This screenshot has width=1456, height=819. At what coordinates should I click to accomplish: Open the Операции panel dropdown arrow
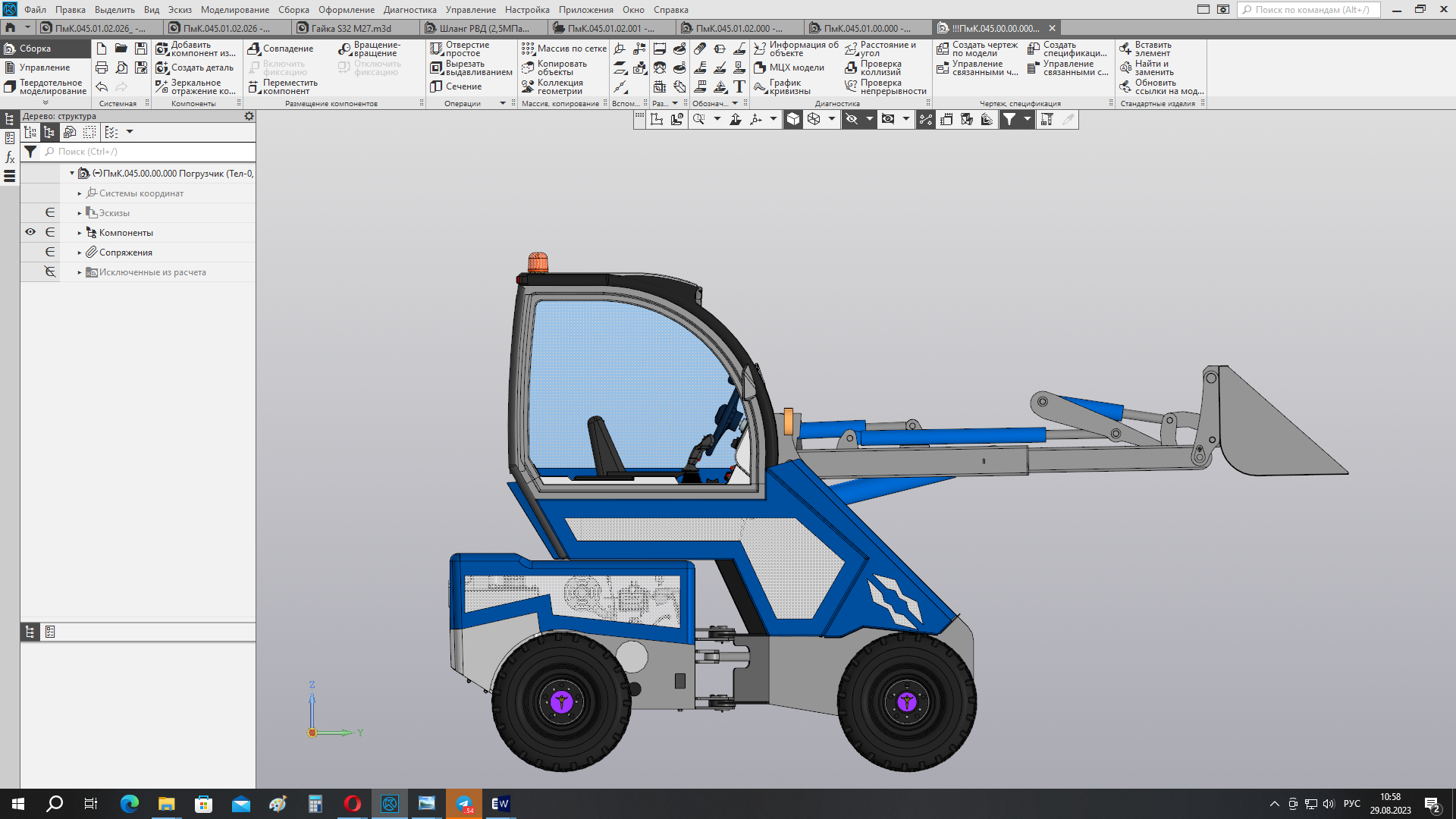(x=503, y=103)
